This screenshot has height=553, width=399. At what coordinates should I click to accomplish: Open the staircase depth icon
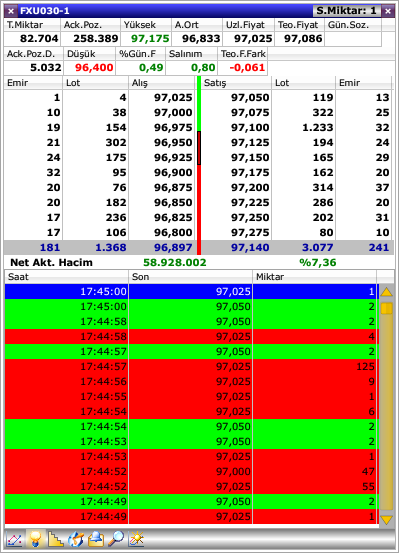click(x=56, y=540)
